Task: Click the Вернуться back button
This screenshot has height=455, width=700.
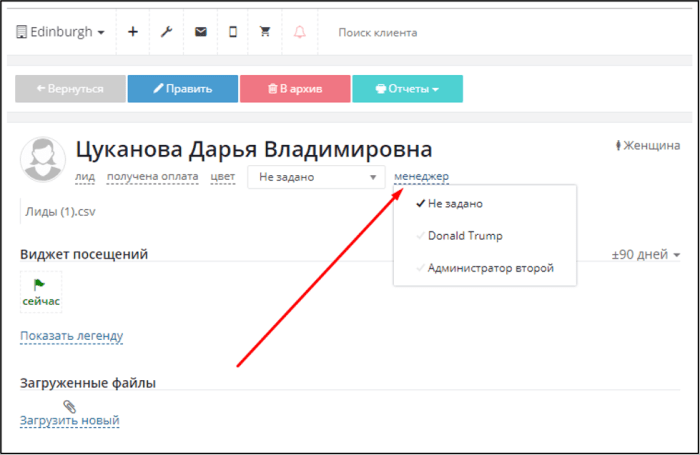Action: pyautogui.click(x=70, y=89)
